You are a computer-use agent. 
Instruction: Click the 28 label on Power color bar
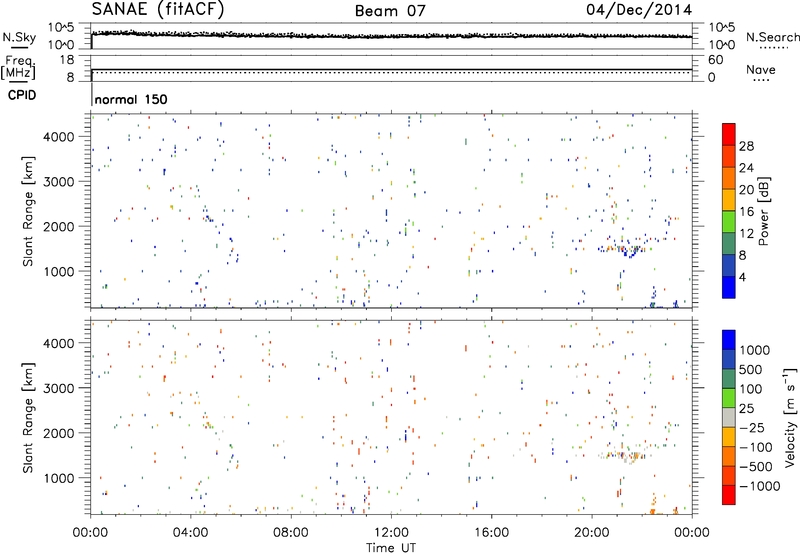pyautogui.click(x=746, y=146)
